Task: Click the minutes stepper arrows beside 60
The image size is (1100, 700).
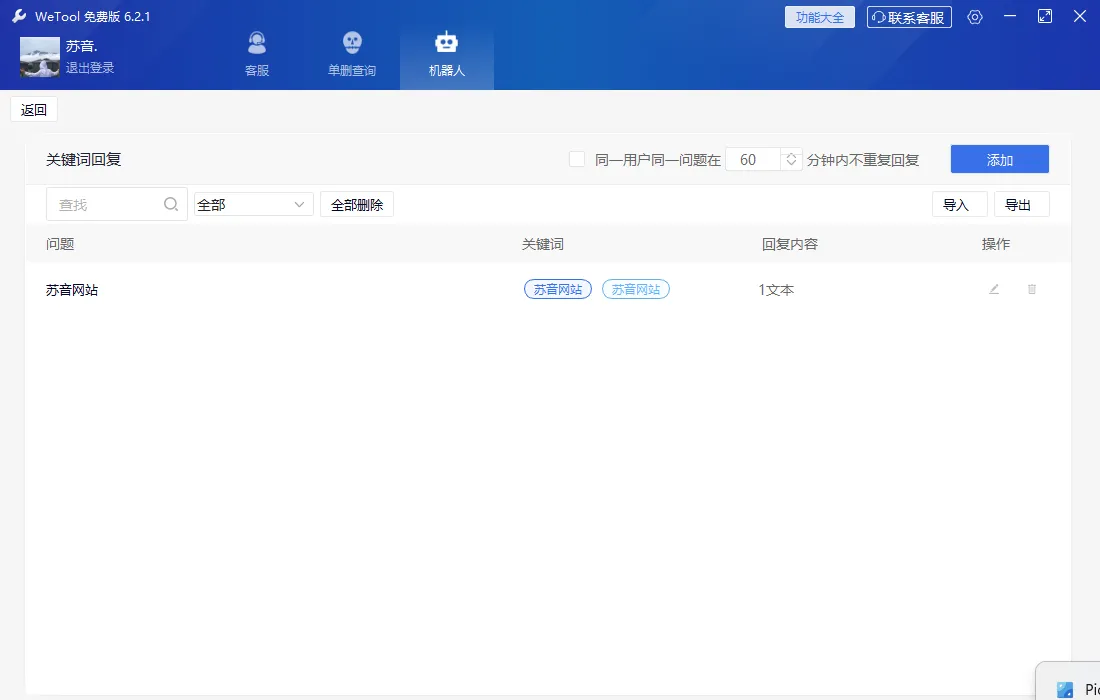Action: tap(791, 159)
